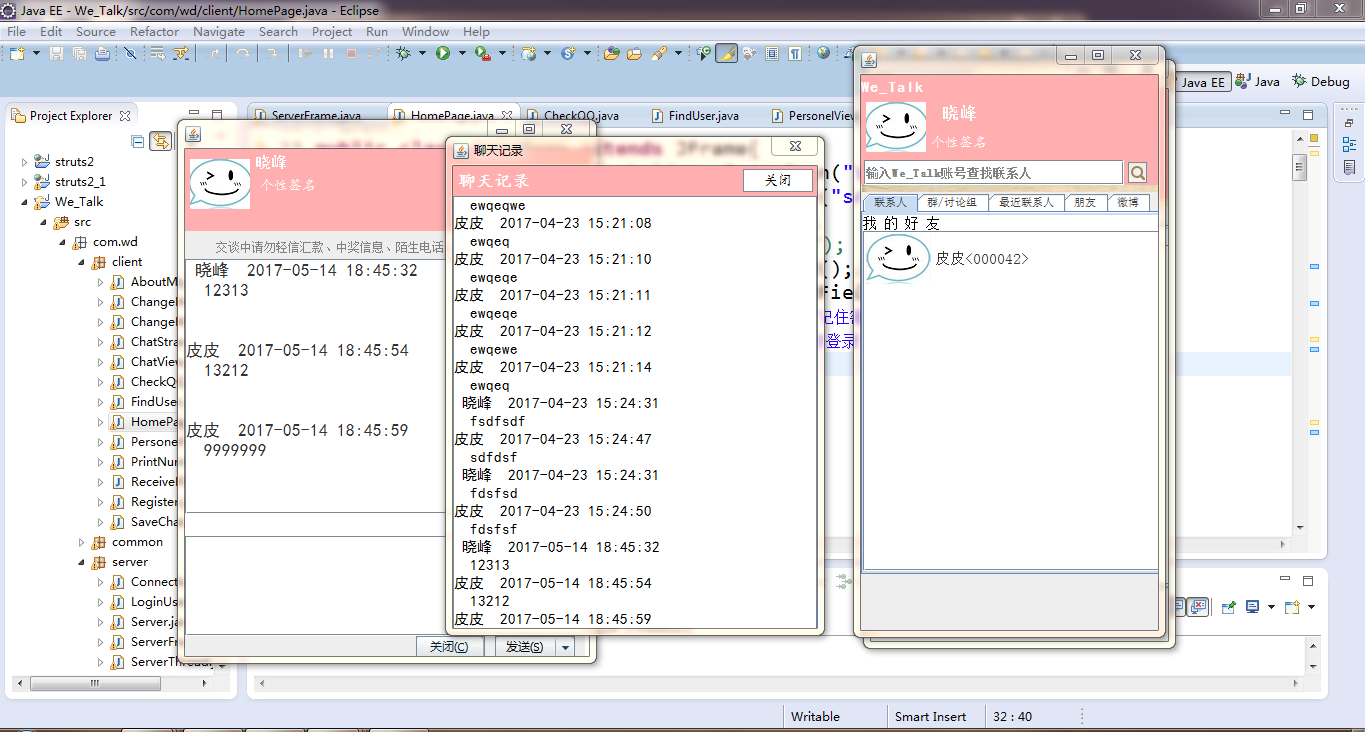The image size is (1365, 732).
Task: Select the 最近联系人 tab in We_Talk
Action: [1026, 202]
